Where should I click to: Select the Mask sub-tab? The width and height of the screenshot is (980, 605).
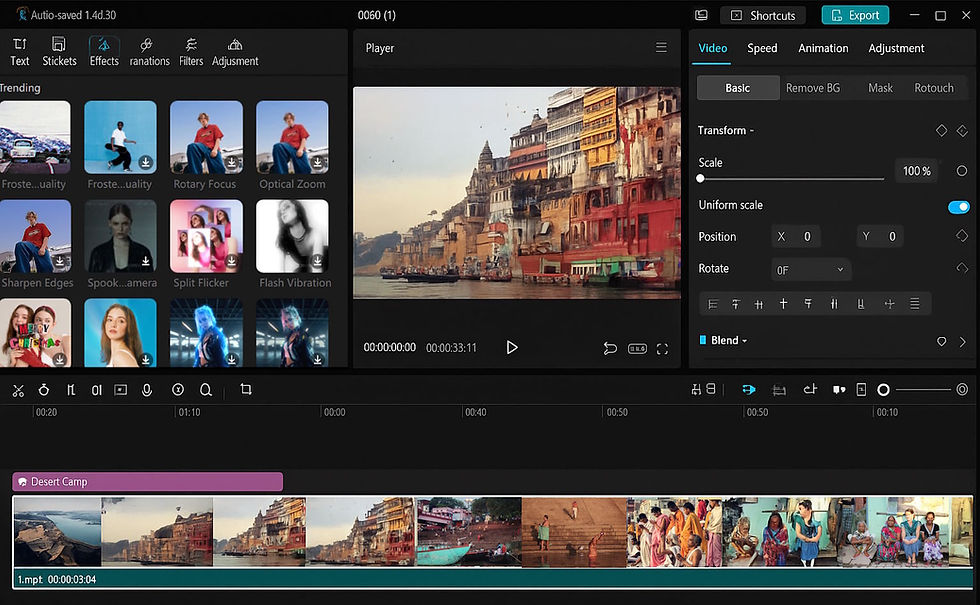click(x=880, y=88)
